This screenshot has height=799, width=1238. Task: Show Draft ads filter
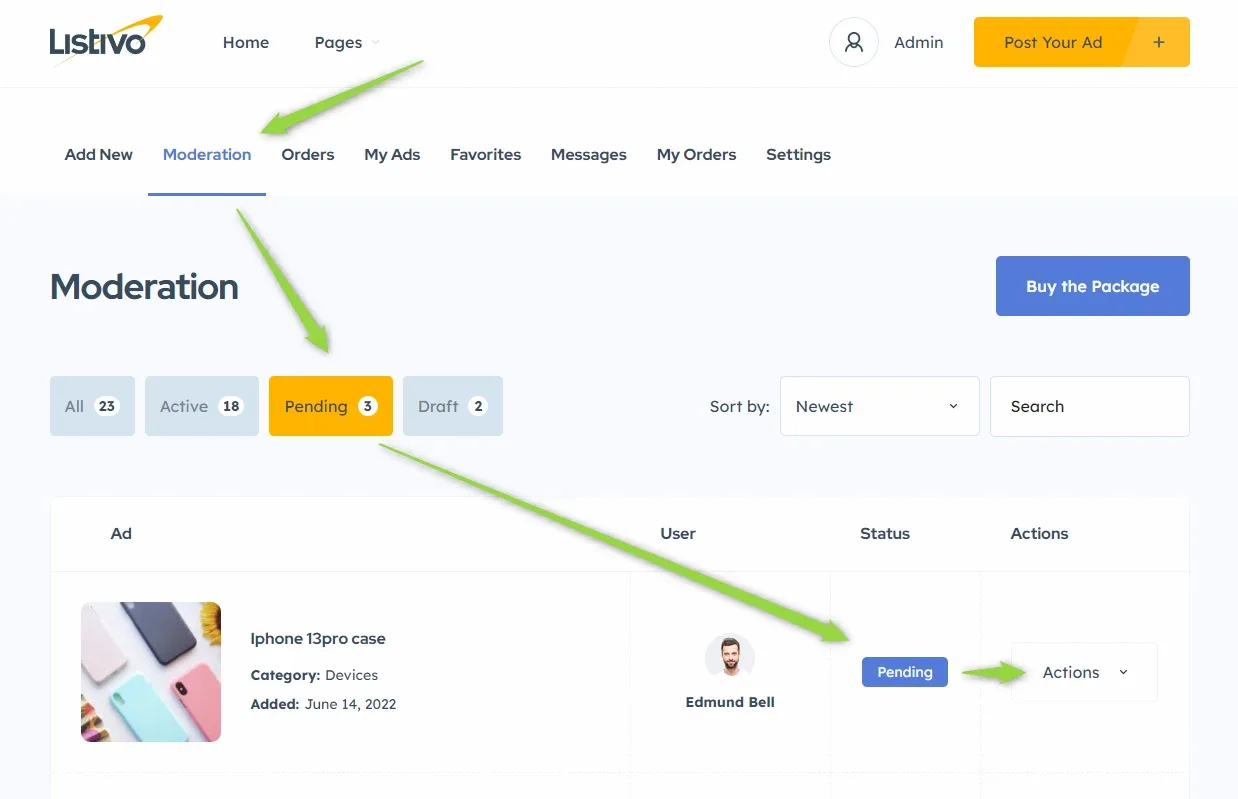[x=453, y=406]
